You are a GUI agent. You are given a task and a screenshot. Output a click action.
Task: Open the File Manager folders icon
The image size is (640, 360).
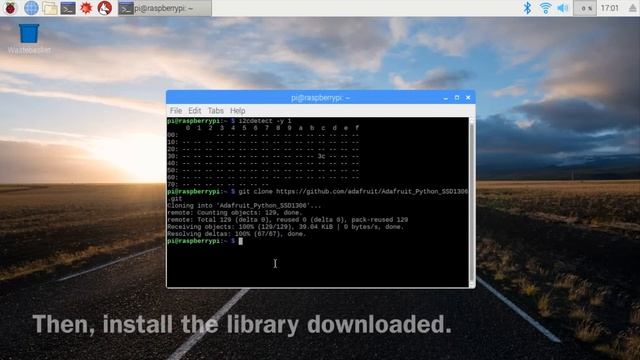click(50, 8)
